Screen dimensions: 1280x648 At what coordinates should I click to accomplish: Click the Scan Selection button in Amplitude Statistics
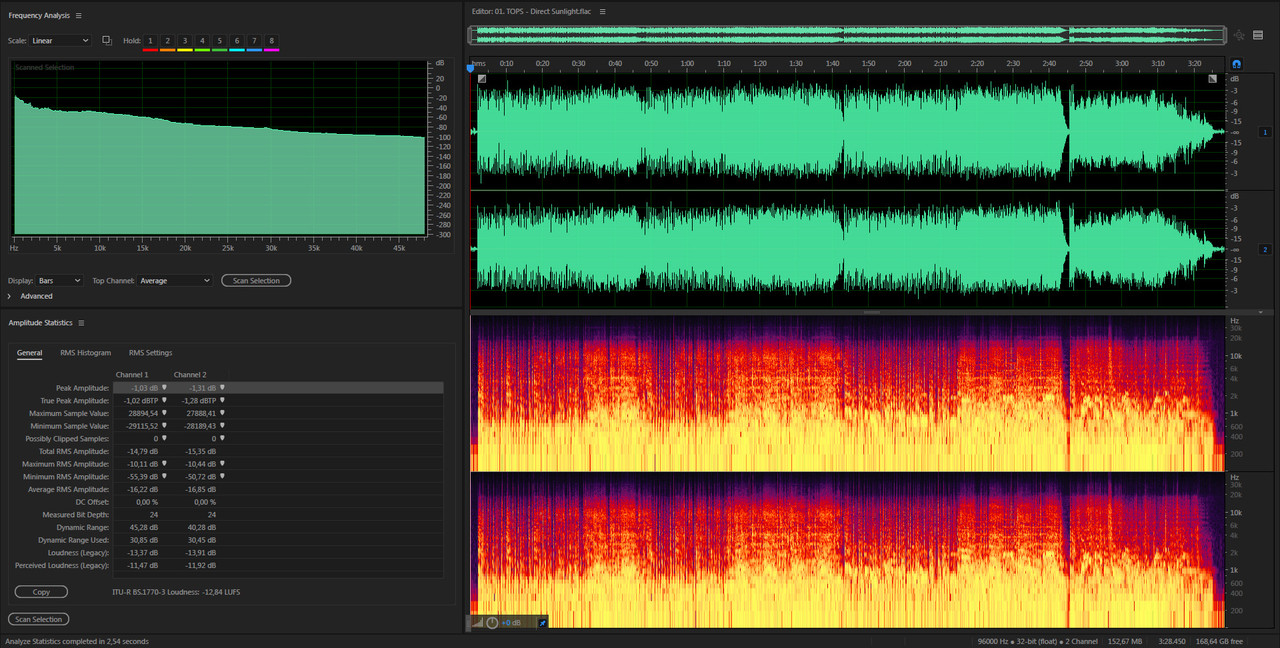pyautogui.click(x=38, y=619)
